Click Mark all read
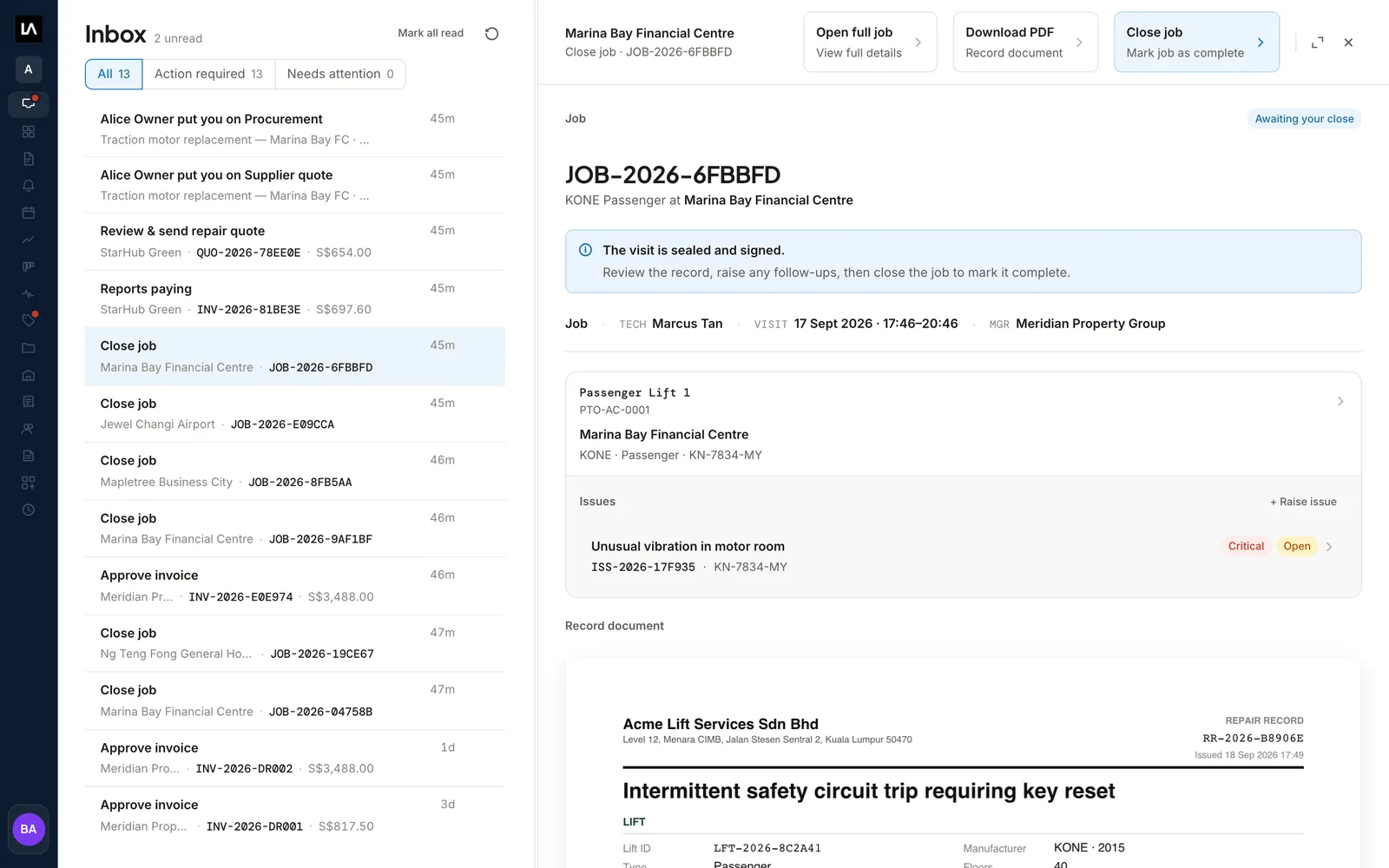The height and width of the screenshot is (868, 1389). (431, 33)
